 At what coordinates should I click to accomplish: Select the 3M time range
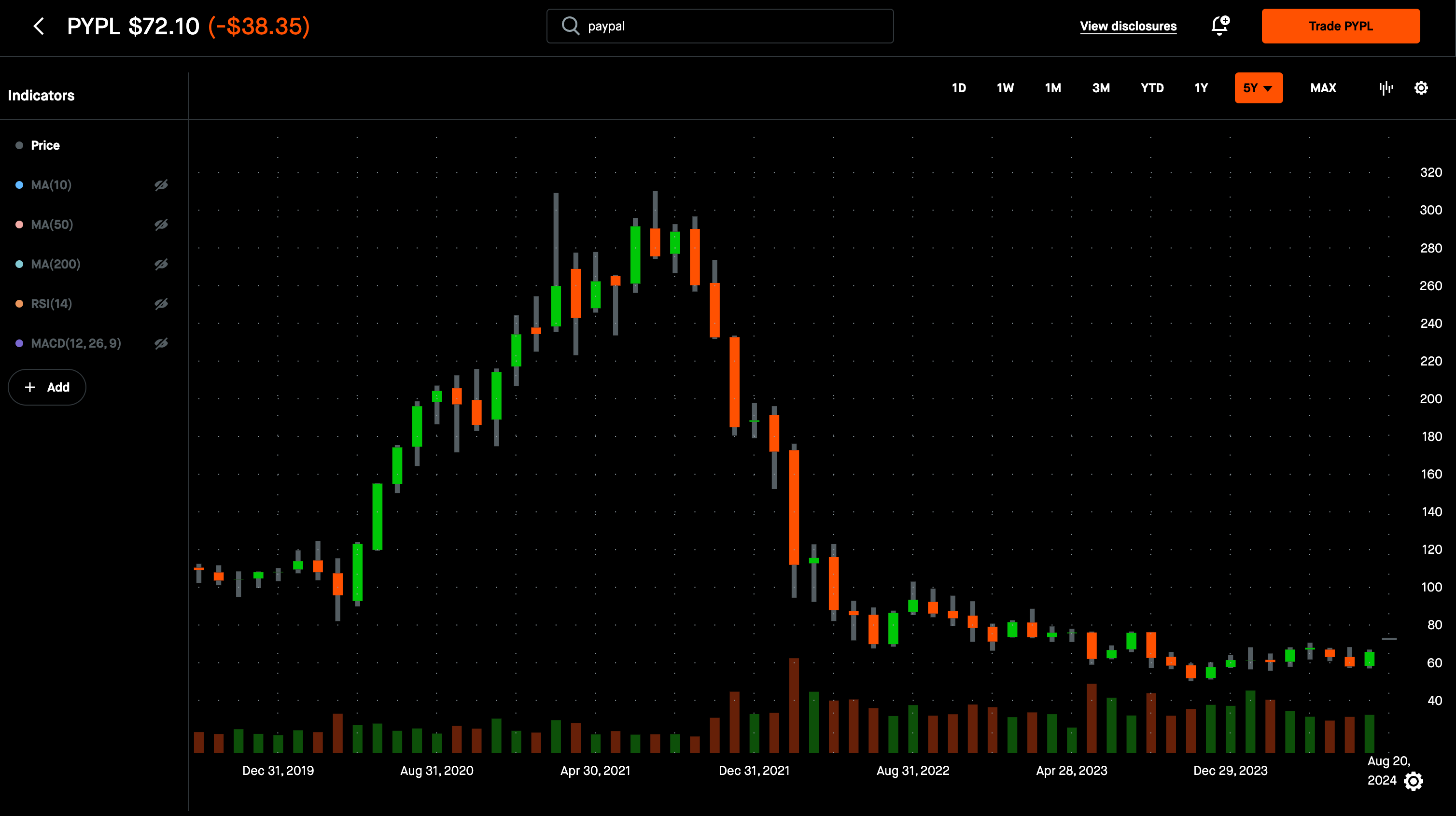[x=1101, y=88]
